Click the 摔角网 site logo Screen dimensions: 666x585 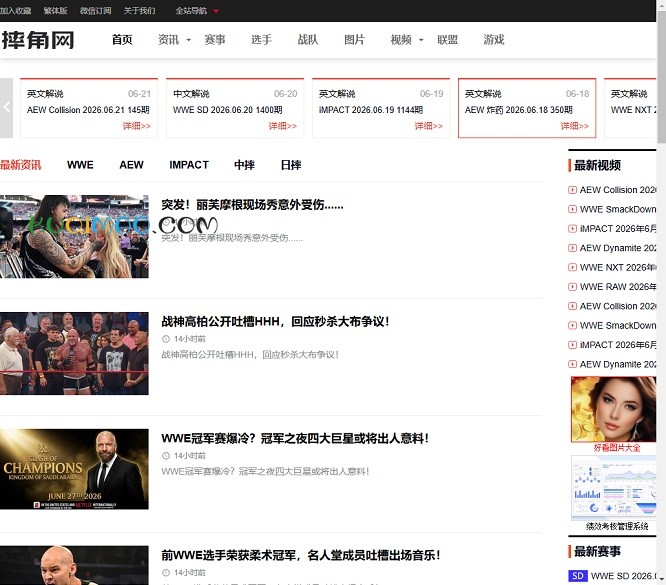[37, 40]
